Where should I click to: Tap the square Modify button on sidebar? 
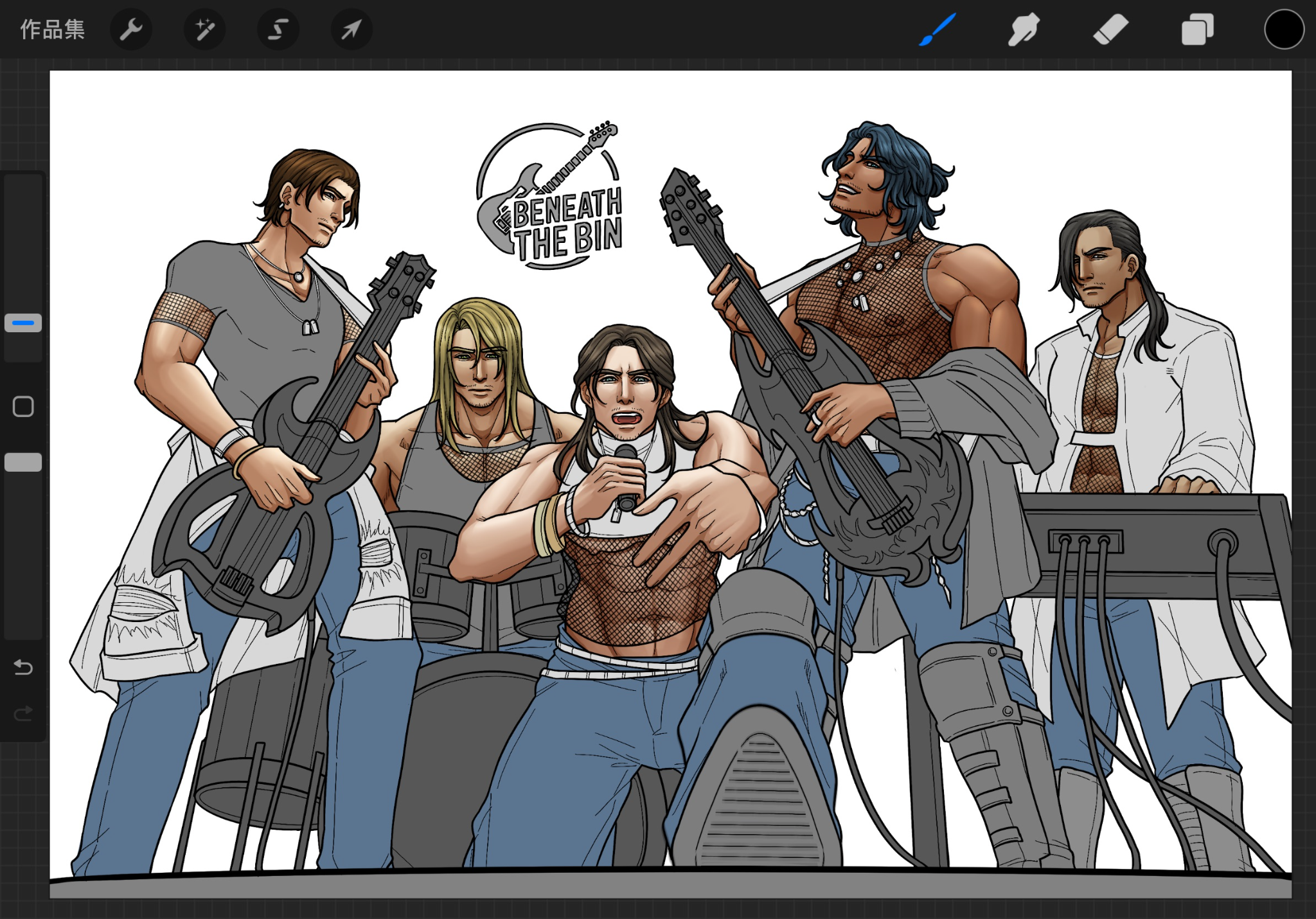23,406
